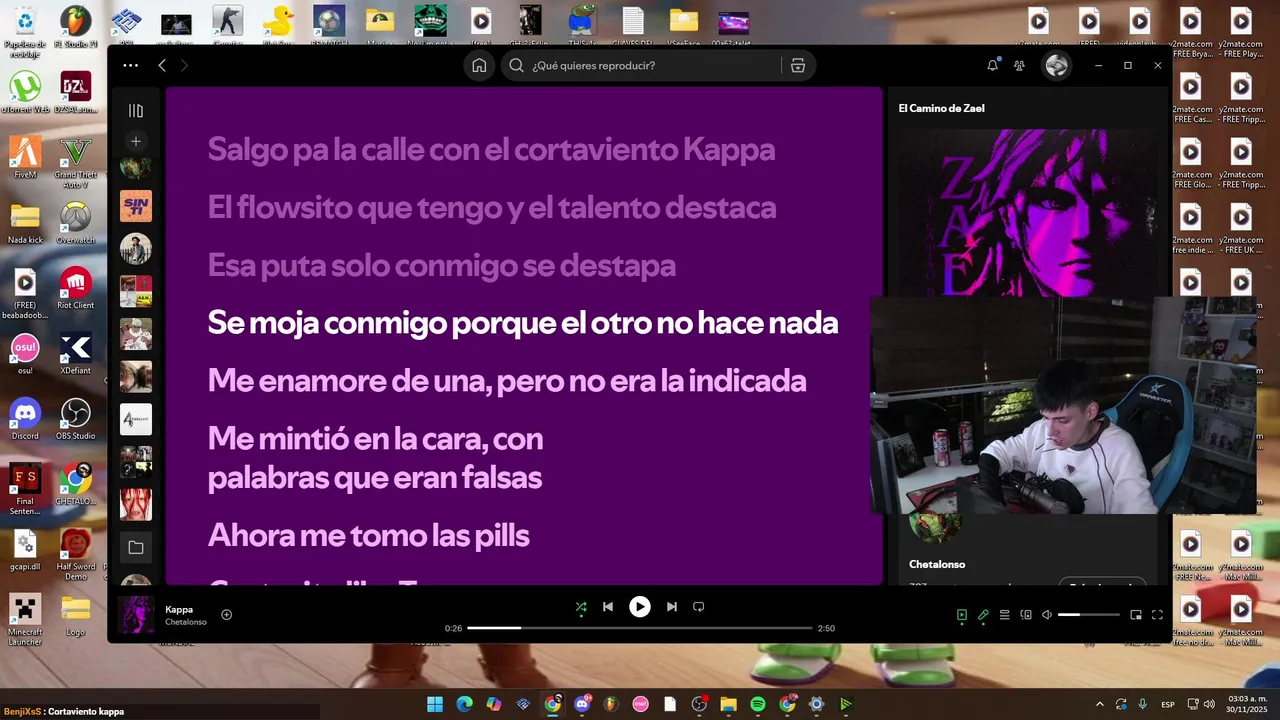
Task: Click "El Camino de Zael" heading
Action: [x=941, y=108]
